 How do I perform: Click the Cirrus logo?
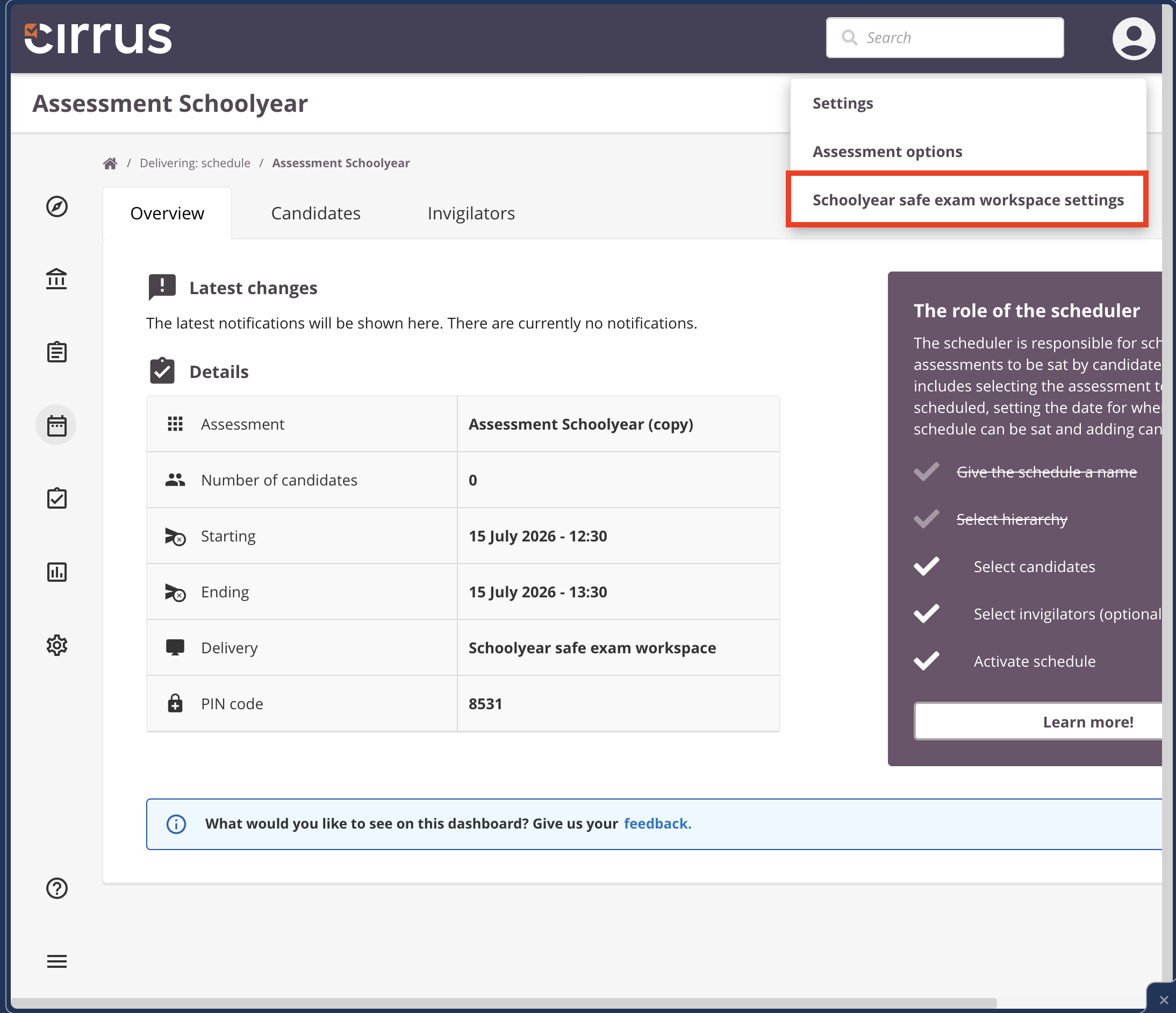click(98, 38)
